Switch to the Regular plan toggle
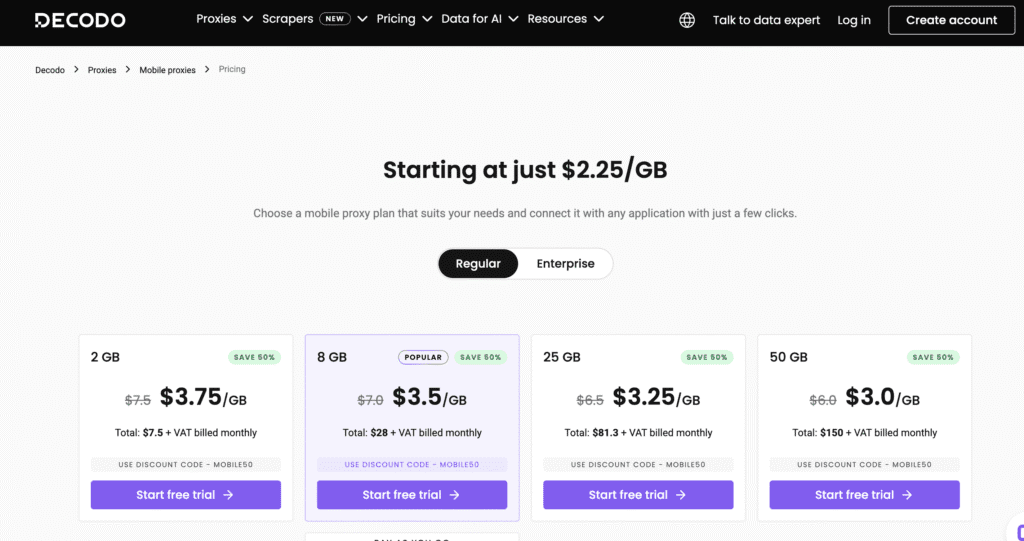The width and height of the screenshot is (1024, 541). [x=478, y=264]
